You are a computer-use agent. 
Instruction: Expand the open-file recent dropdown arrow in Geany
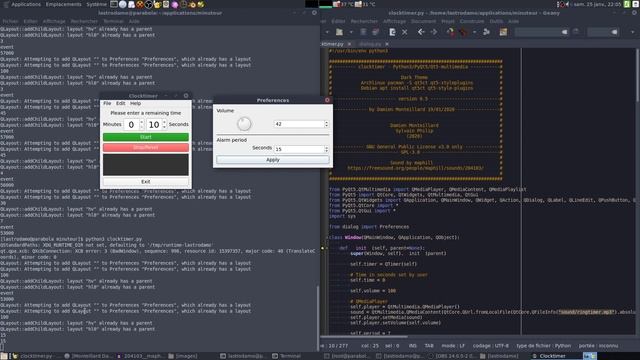click(x=351, y=32)
